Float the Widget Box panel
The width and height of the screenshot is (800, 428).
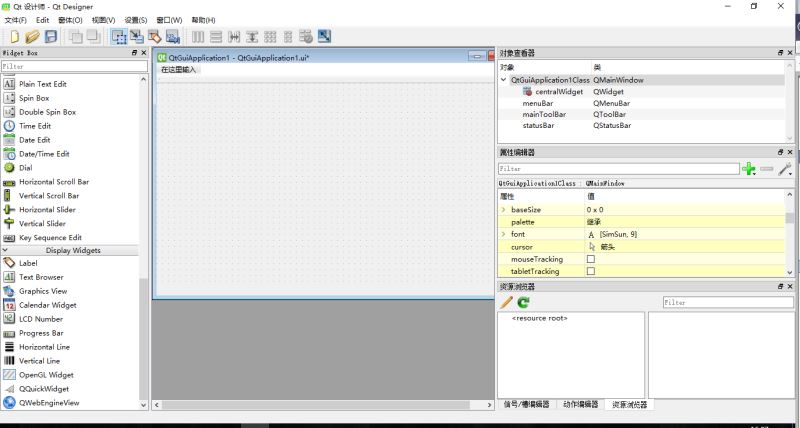click(x=134, y=53)
